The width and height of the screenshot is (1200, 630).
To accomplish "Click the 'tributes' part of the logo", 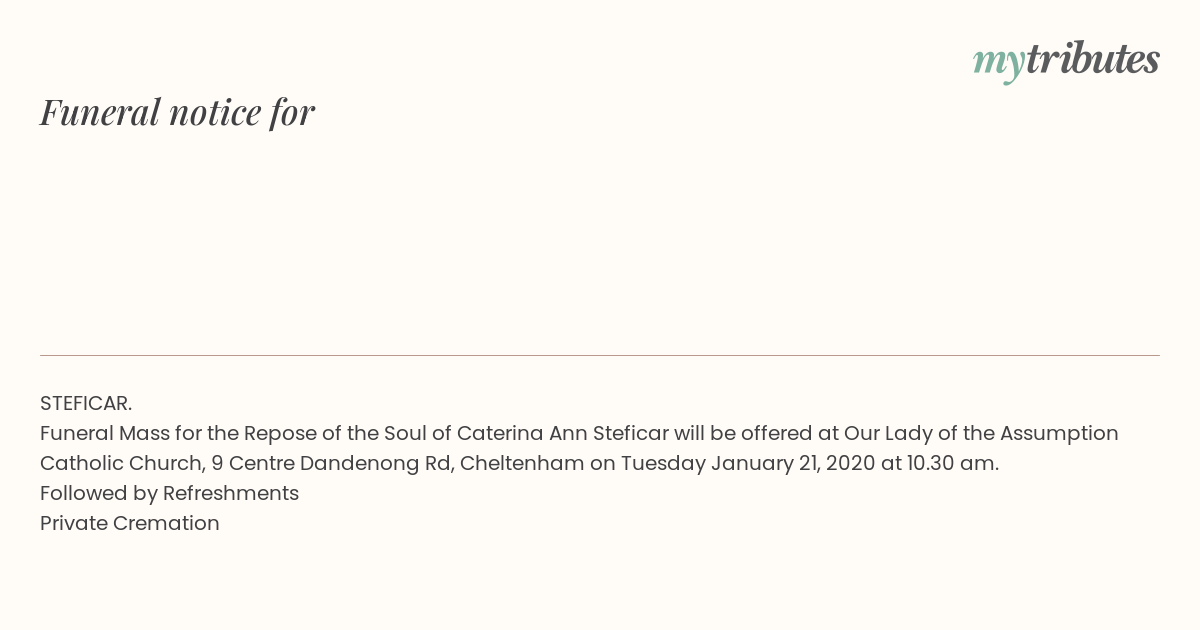I will coord(1092,58).
